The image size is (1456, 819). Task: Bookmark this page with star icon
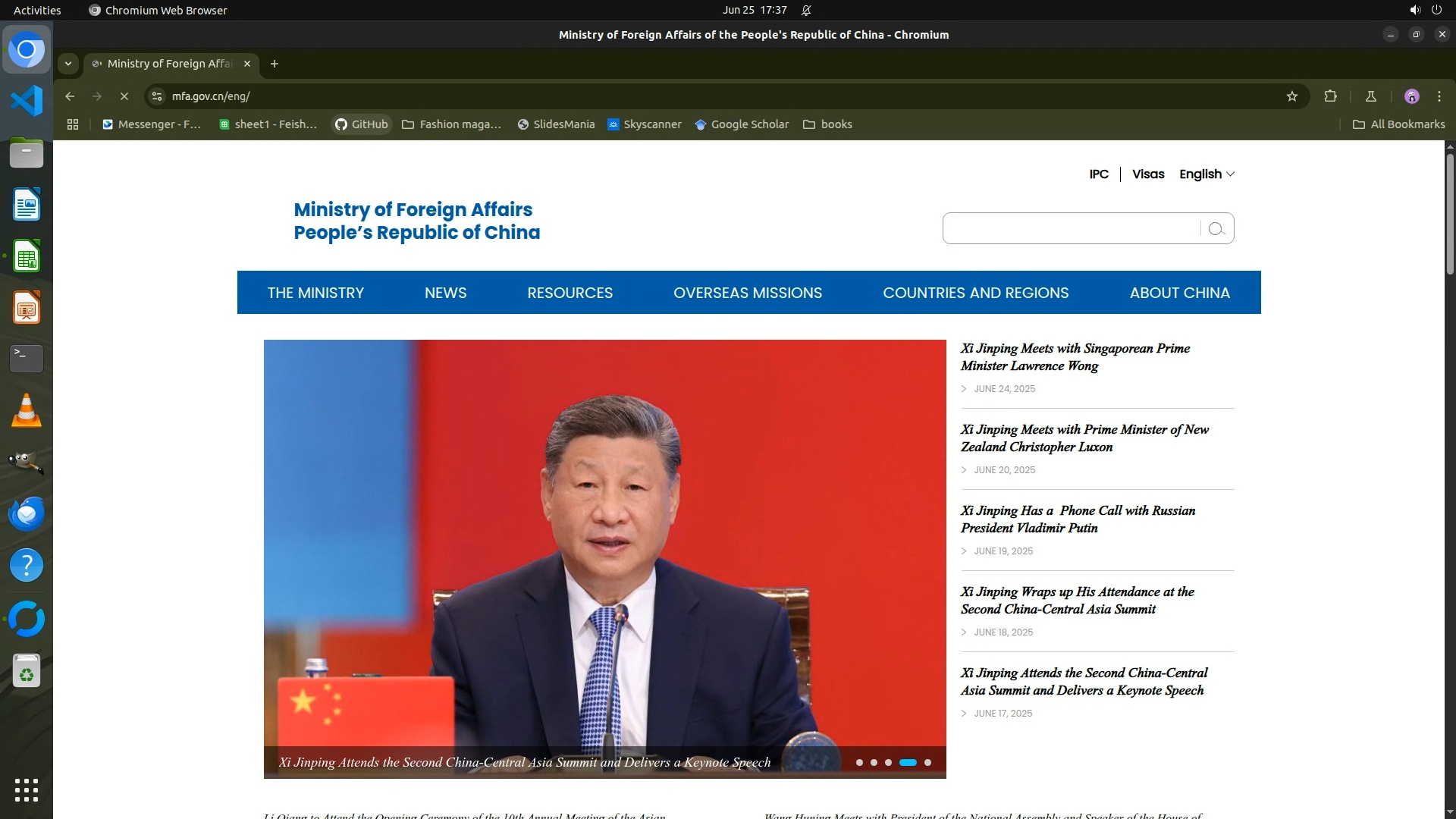click(1292, 96)
